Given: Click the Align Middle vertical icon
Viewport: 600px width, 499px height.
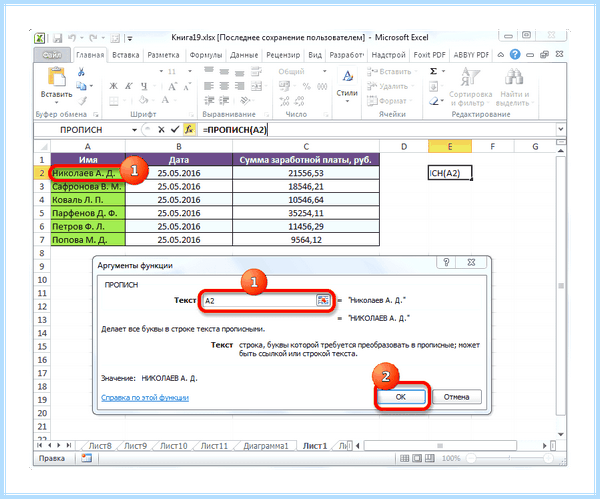Looking at the screenshot, I should coord(224,71).
